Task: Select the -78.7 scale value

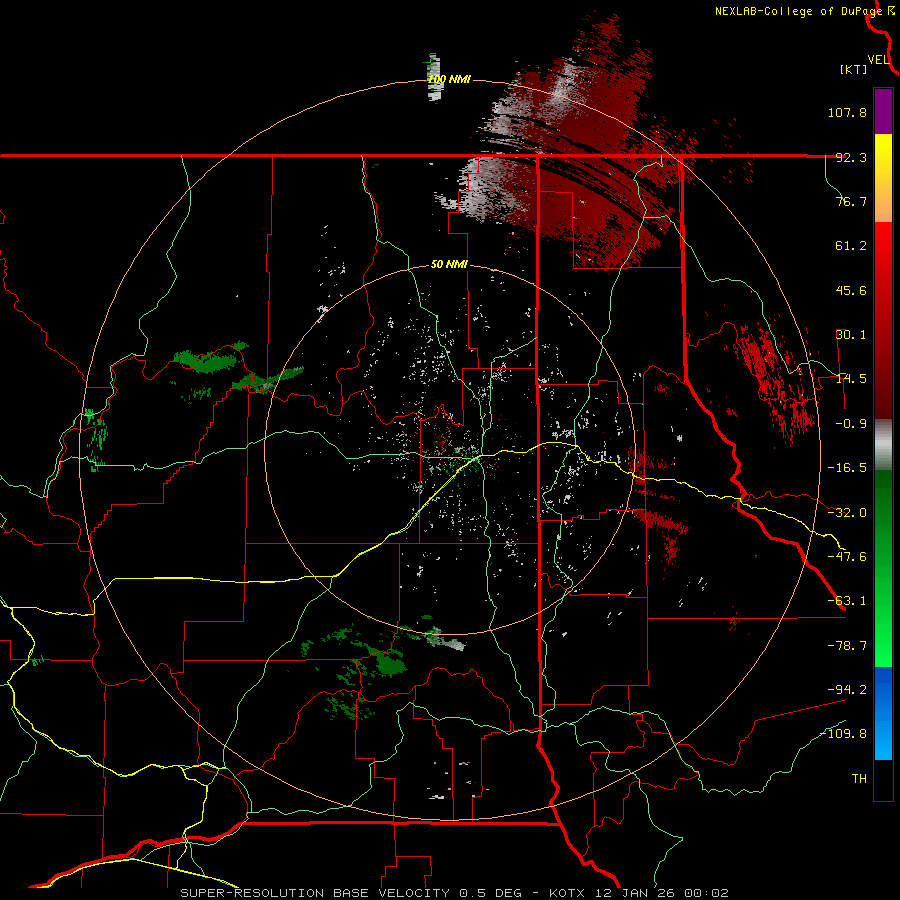Action: [x=847, y=646]
